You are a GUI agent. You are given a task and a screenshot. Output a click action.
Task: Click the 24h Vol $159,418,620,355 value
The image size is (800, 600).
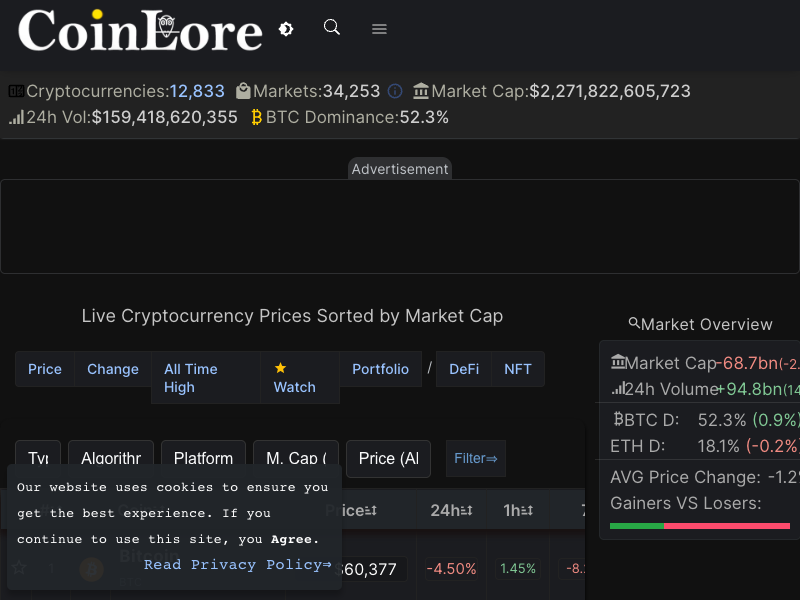pyautogui.click(x=164, y=117)
